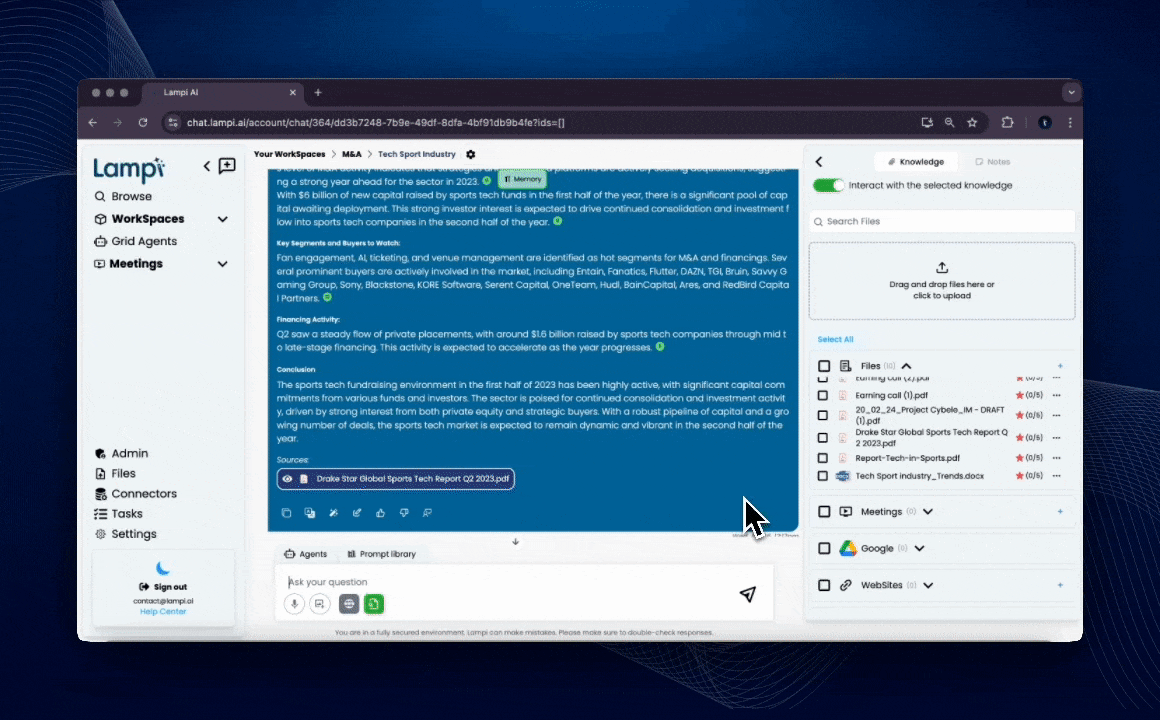Collapse the Files list chevron

pyautogui.click(x=906, y=366)
